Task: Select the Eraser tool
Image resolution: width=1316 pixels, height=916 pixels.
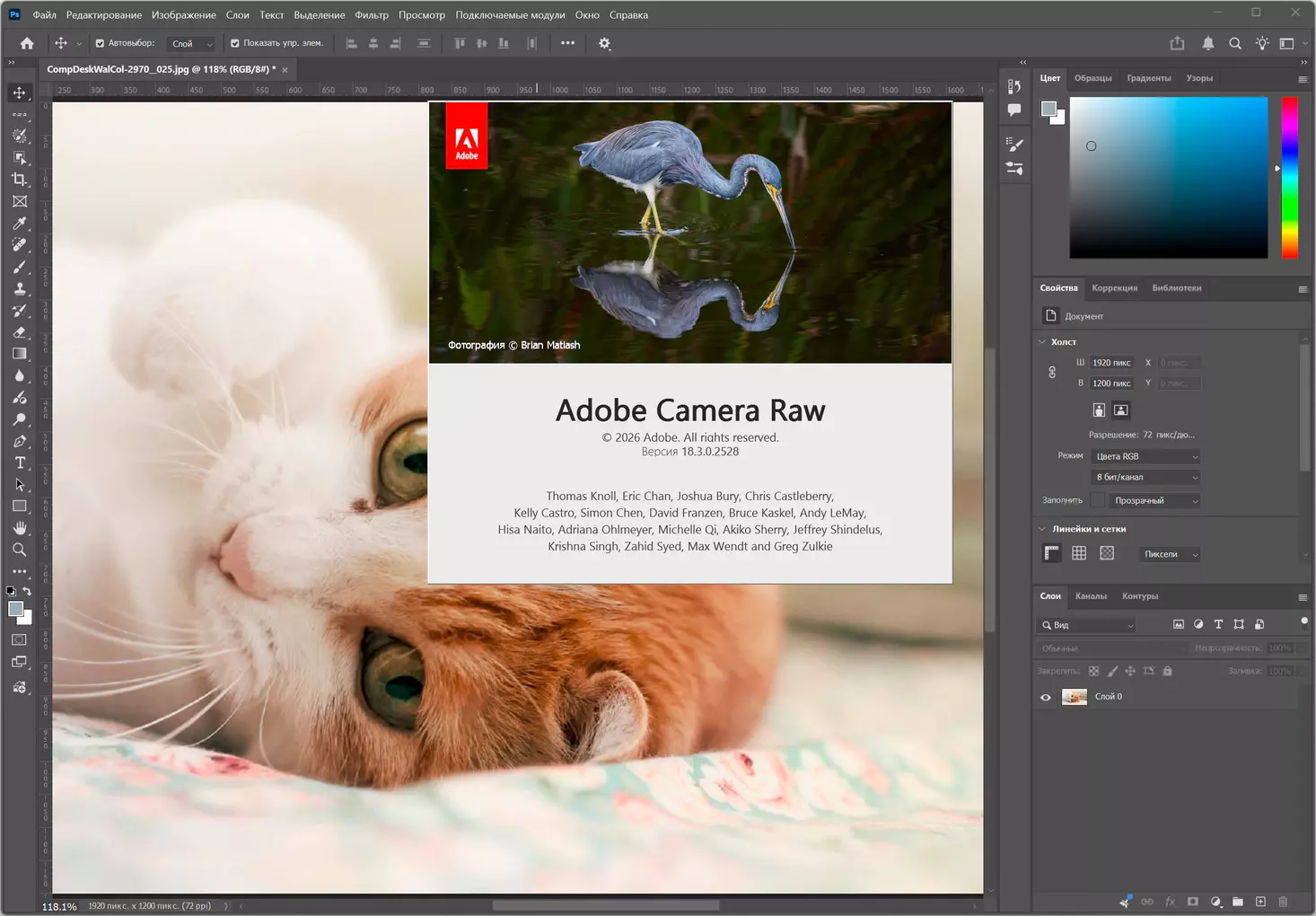Action: point(20,332)
